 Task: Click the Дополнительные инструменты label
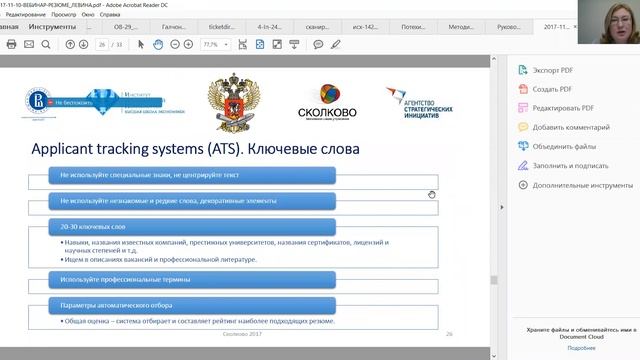click(x=582, y=185)
